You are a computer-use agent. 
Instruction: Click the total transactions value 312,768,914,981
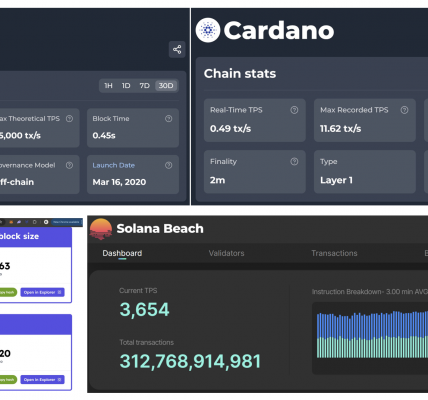(x=190, y=361)
